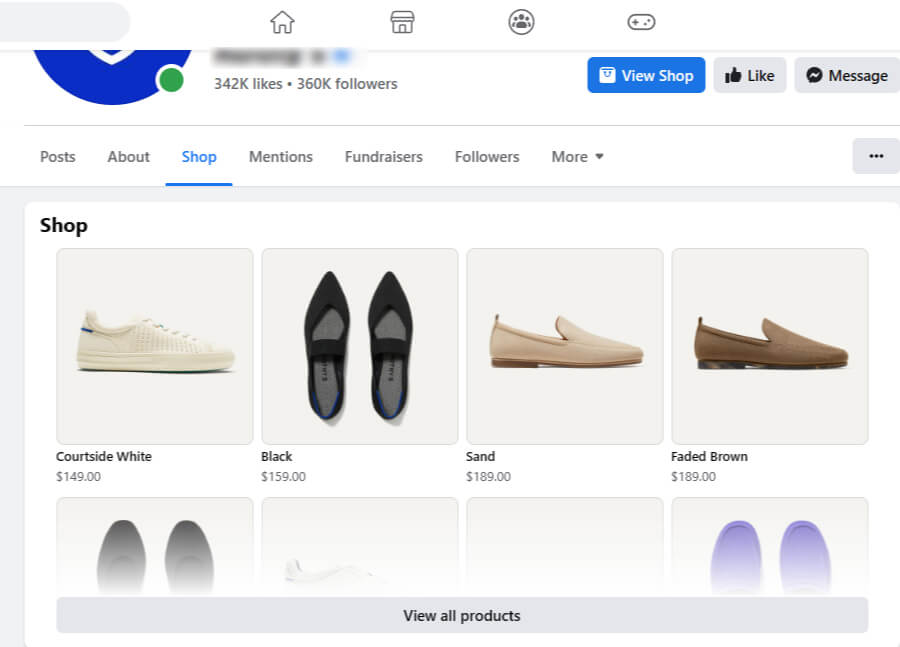
Task: Click the Black product name
Action: pos(276,456)
